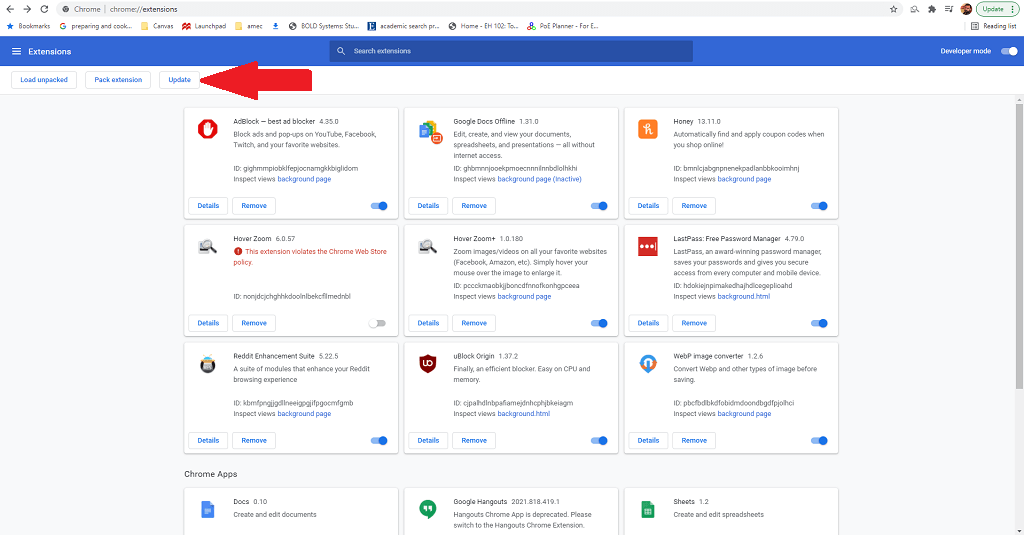This screenshot has height=535, width=1024.
Task: Open the Chrome Update menu button
Action: click(997, 8)
